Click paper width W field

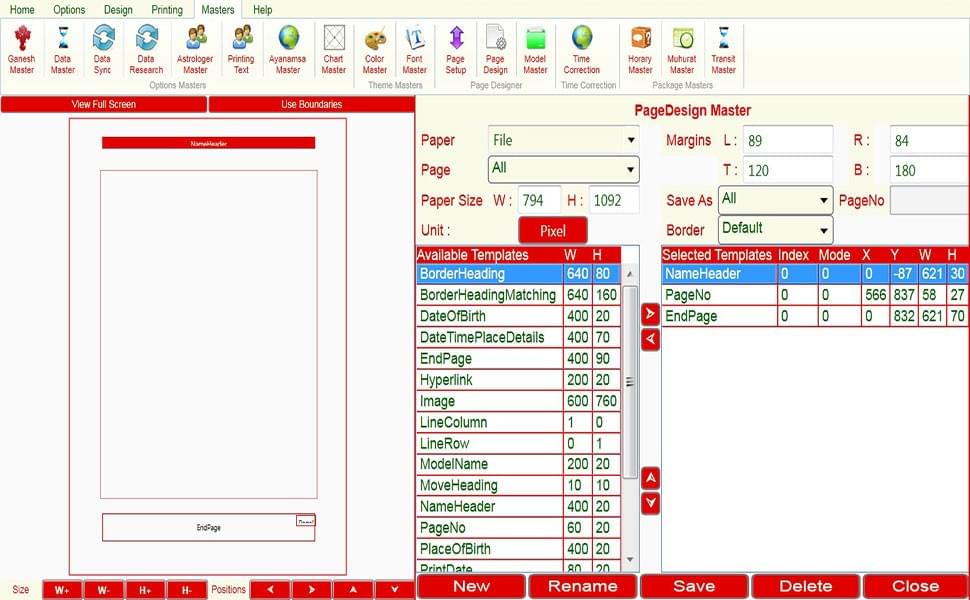539,200
